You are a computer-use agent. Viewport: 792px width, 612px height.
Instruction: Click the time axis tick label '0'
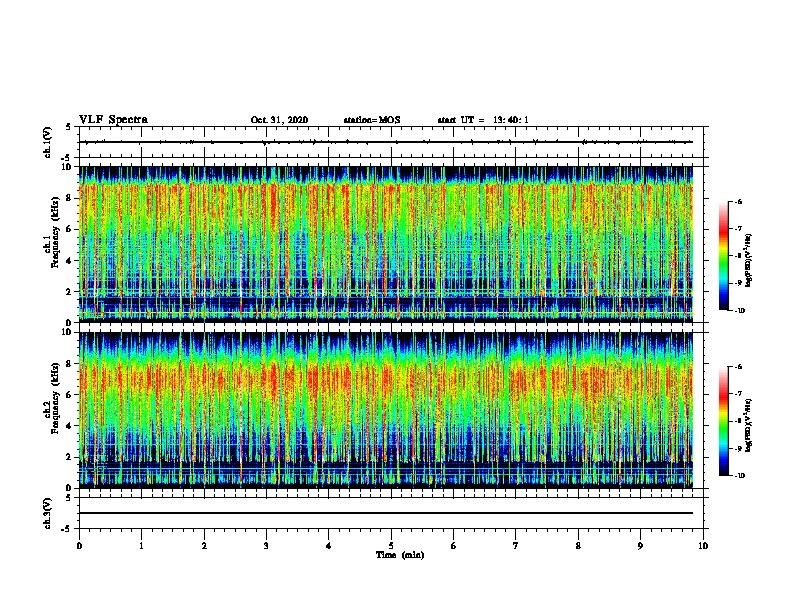(x=79, y=546)
